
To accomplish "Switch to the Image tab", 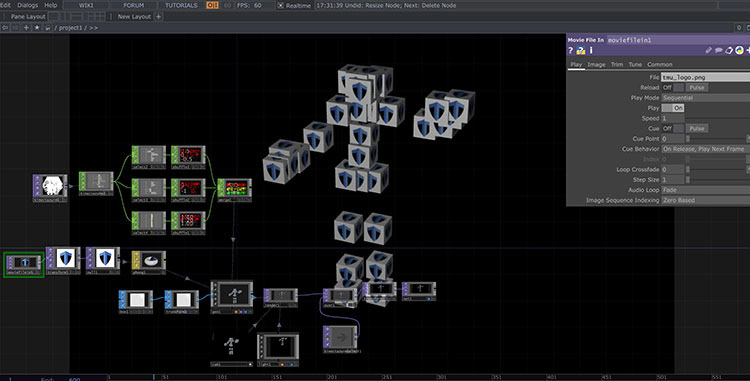I will coord(596,64).
